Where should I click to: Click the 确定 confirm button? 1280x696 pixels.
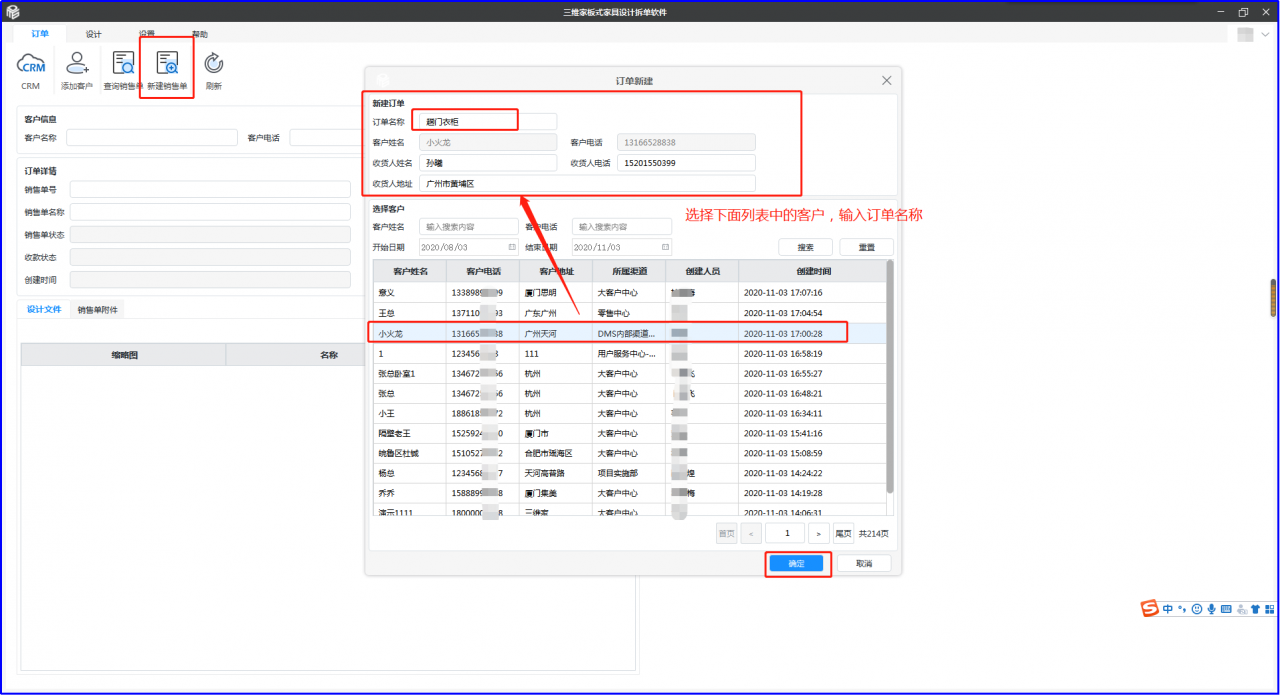pyautogui.click(x=797, y=564)
